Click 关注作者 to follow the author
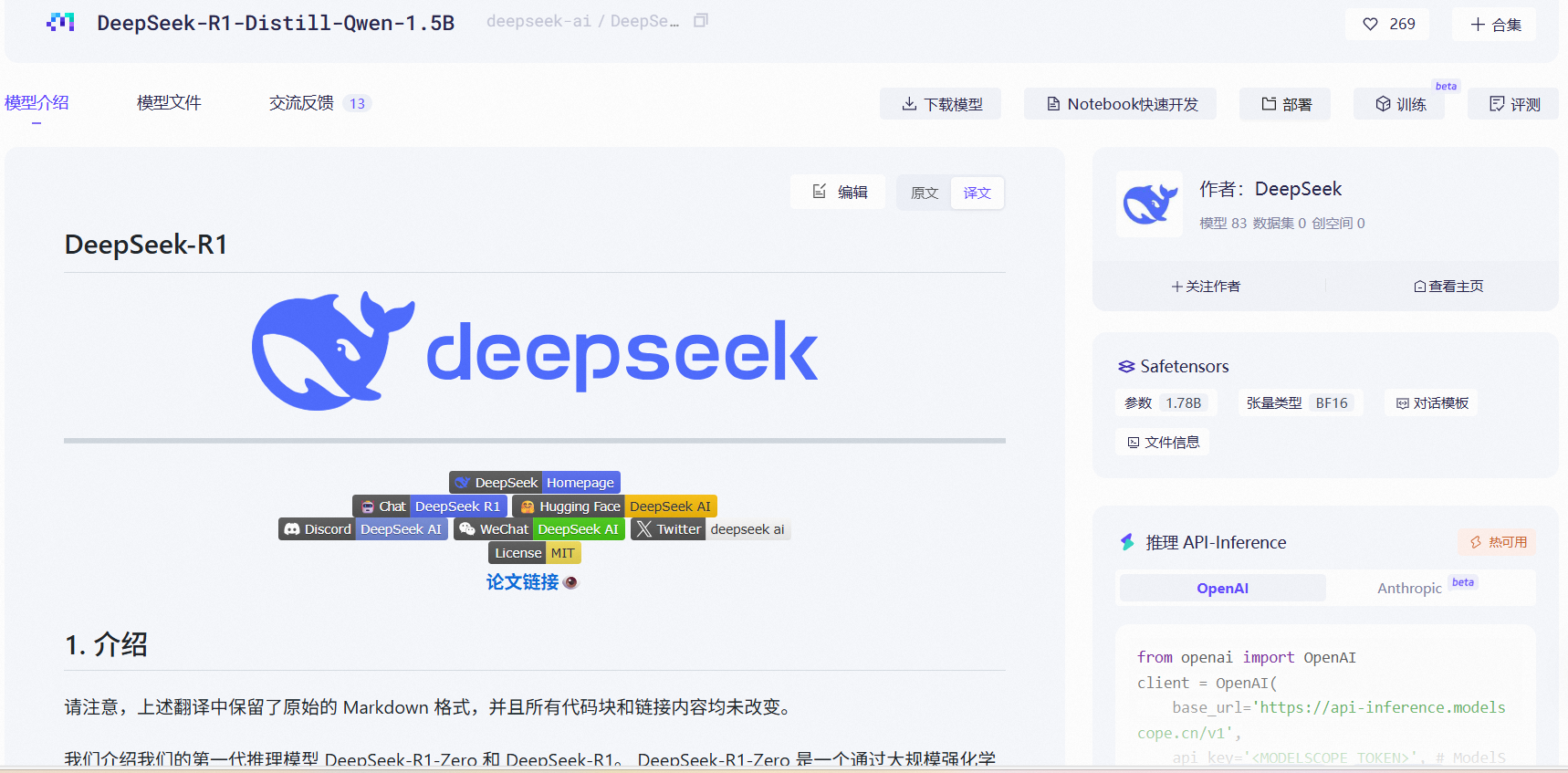 point(1206,286)
